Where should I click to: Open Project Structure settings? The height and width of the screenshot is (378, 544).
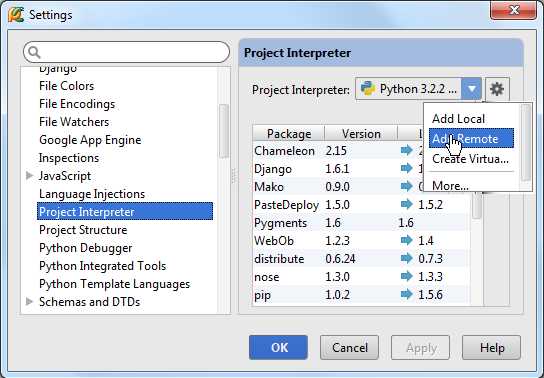(x=83, y=230)
